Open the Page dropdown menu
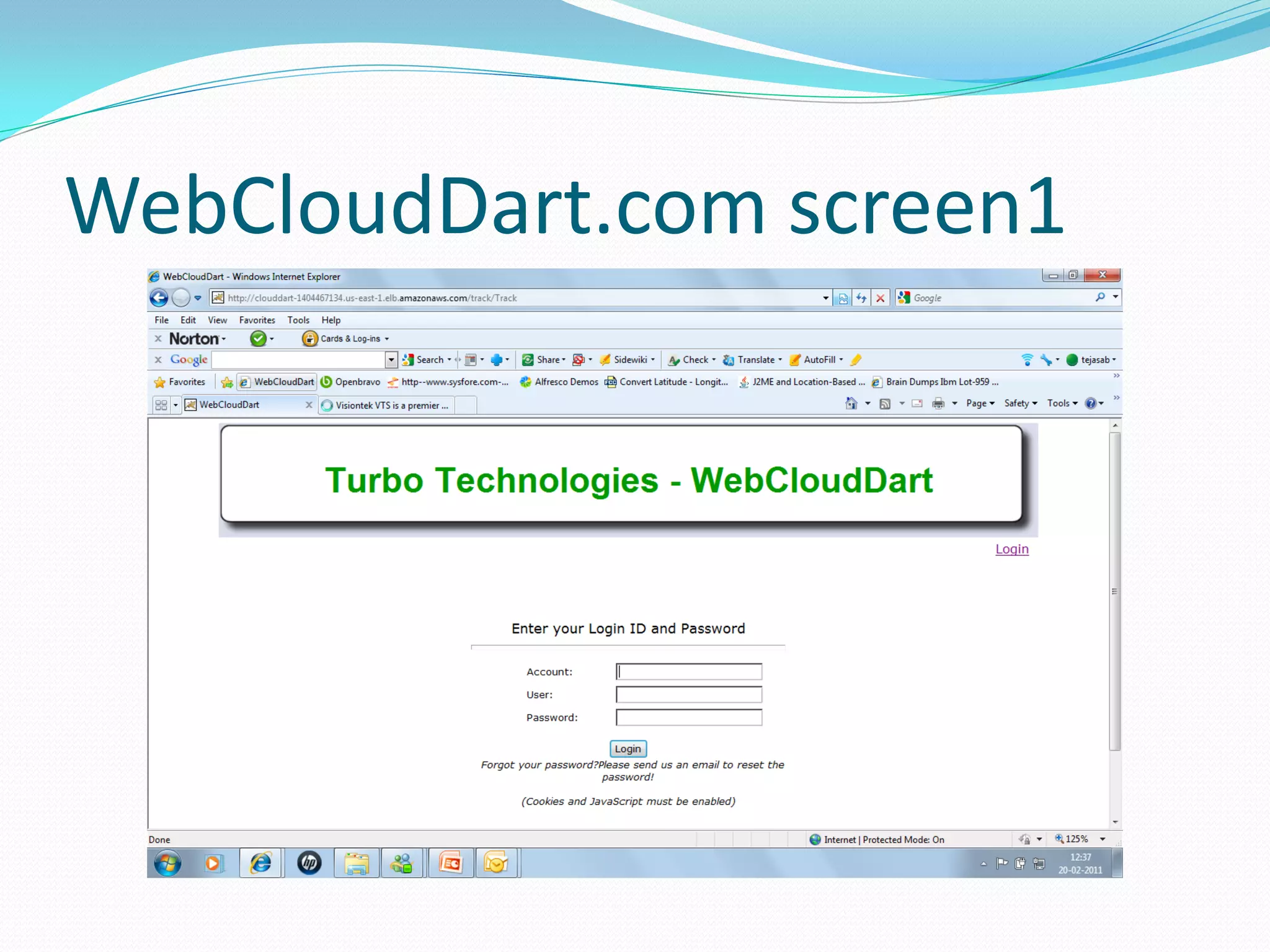Viewport: 1270px width, 952px height. [980, 403]
